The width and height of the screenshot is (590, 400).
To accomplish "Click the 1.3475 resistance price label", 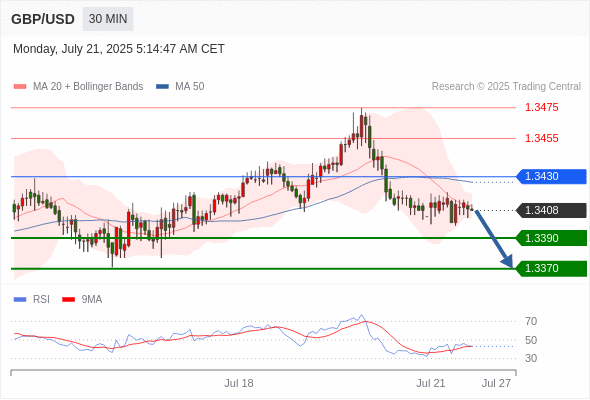I will point(541,107).
